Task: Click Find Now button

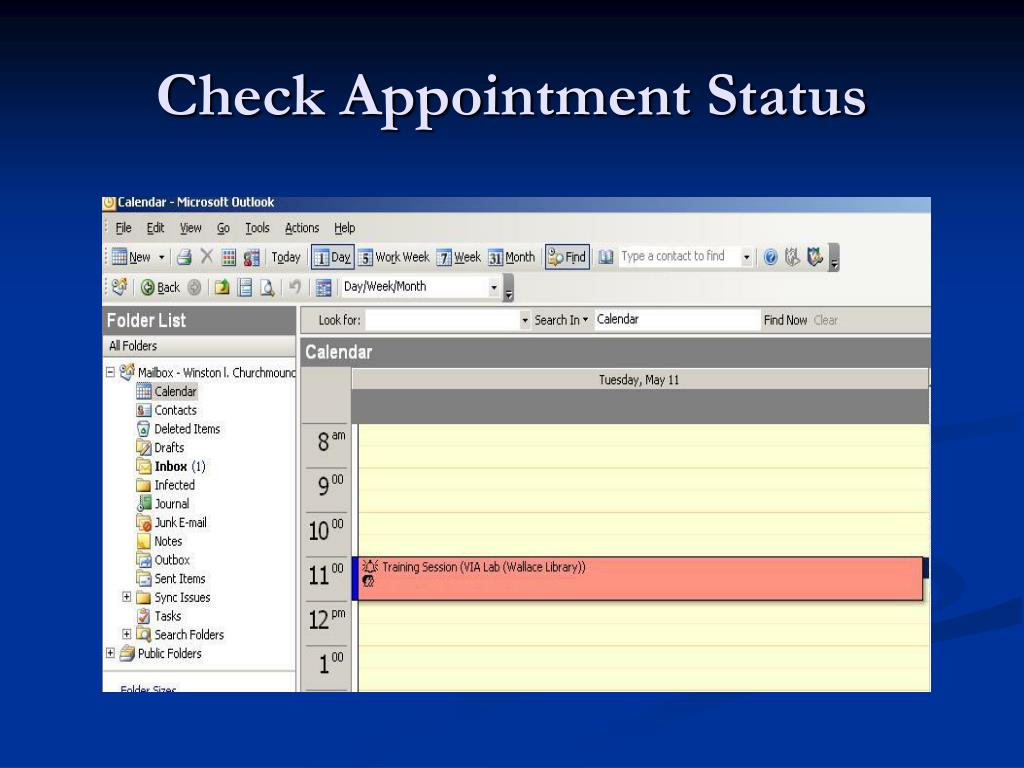Action: pyautogui.click(x=785, y=320)
